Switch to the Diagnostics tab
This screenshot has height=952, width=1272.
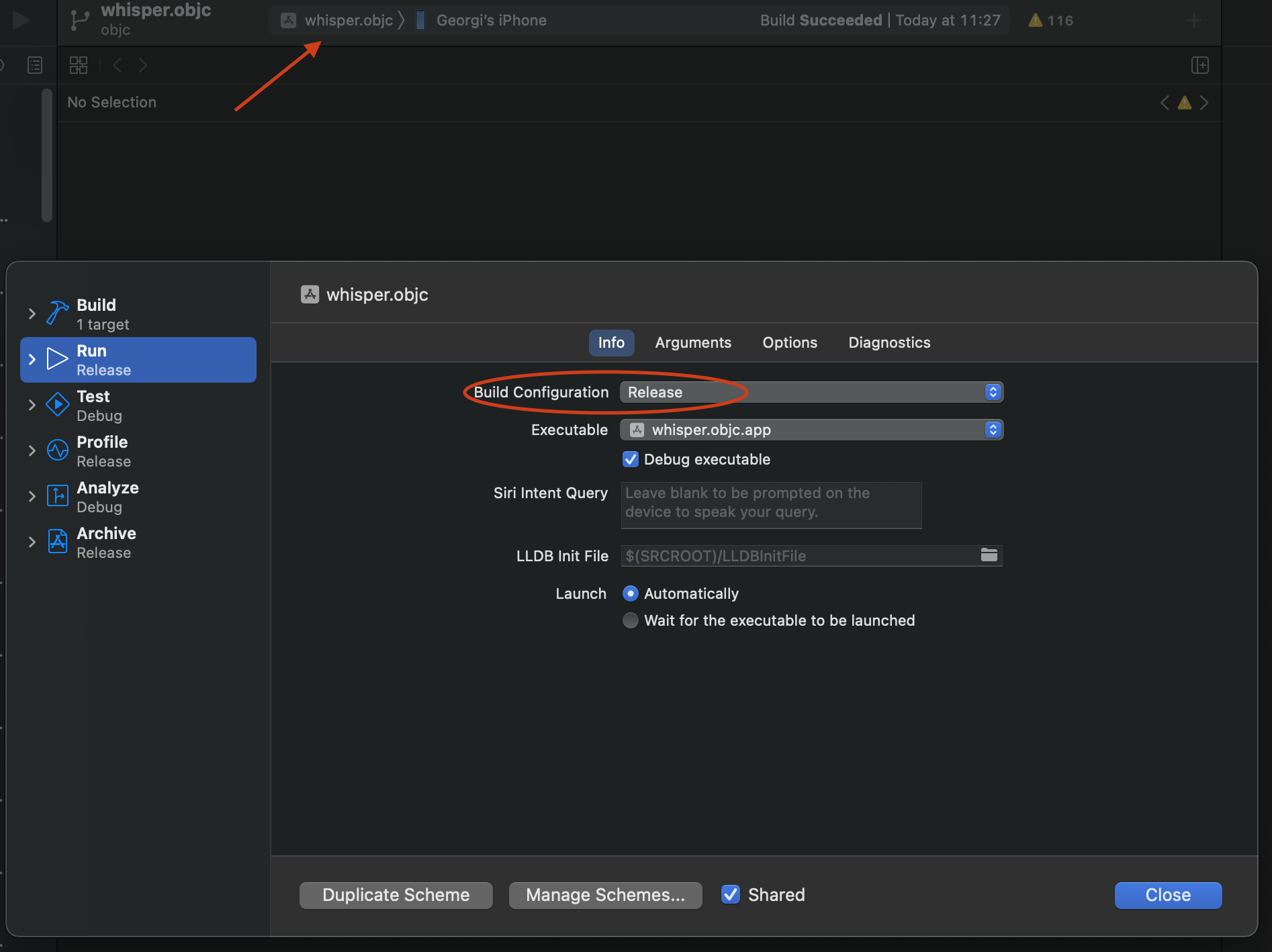[x=889, y=342]
